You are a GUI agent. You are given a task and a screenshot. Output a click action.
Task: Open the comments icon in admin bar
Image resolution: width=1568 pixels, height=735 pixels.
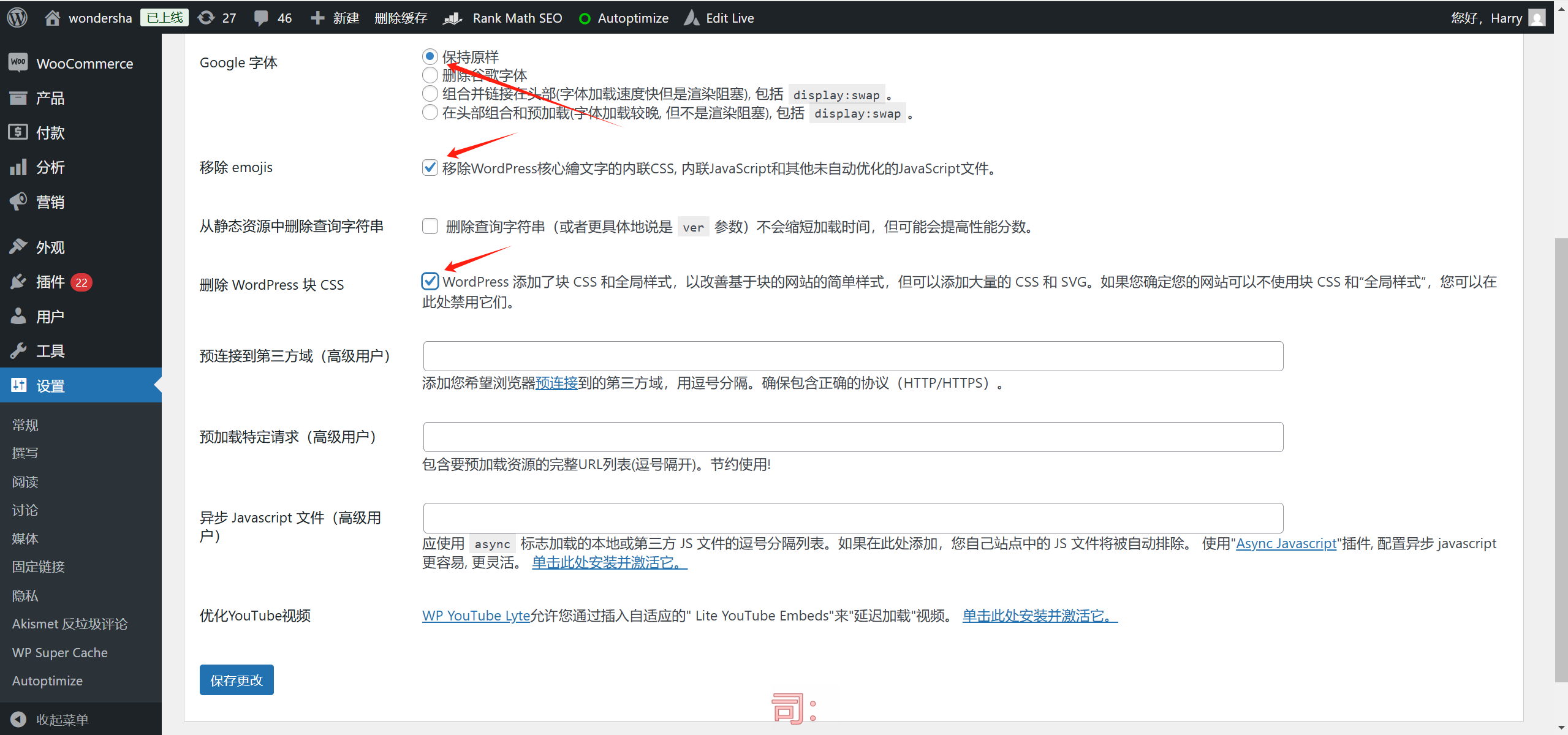[261, 18]
